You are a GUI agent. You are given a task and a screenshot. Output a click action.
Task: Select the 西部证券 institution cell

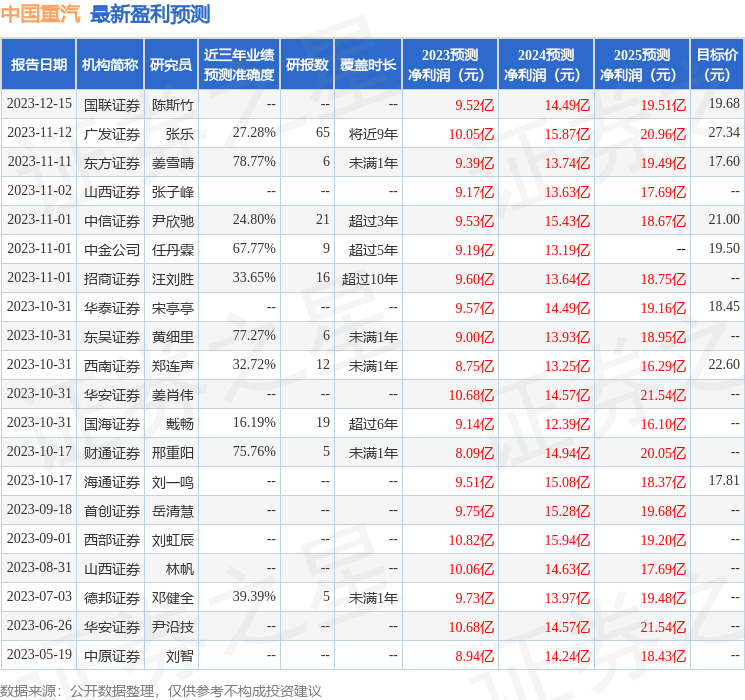(112, 540)
